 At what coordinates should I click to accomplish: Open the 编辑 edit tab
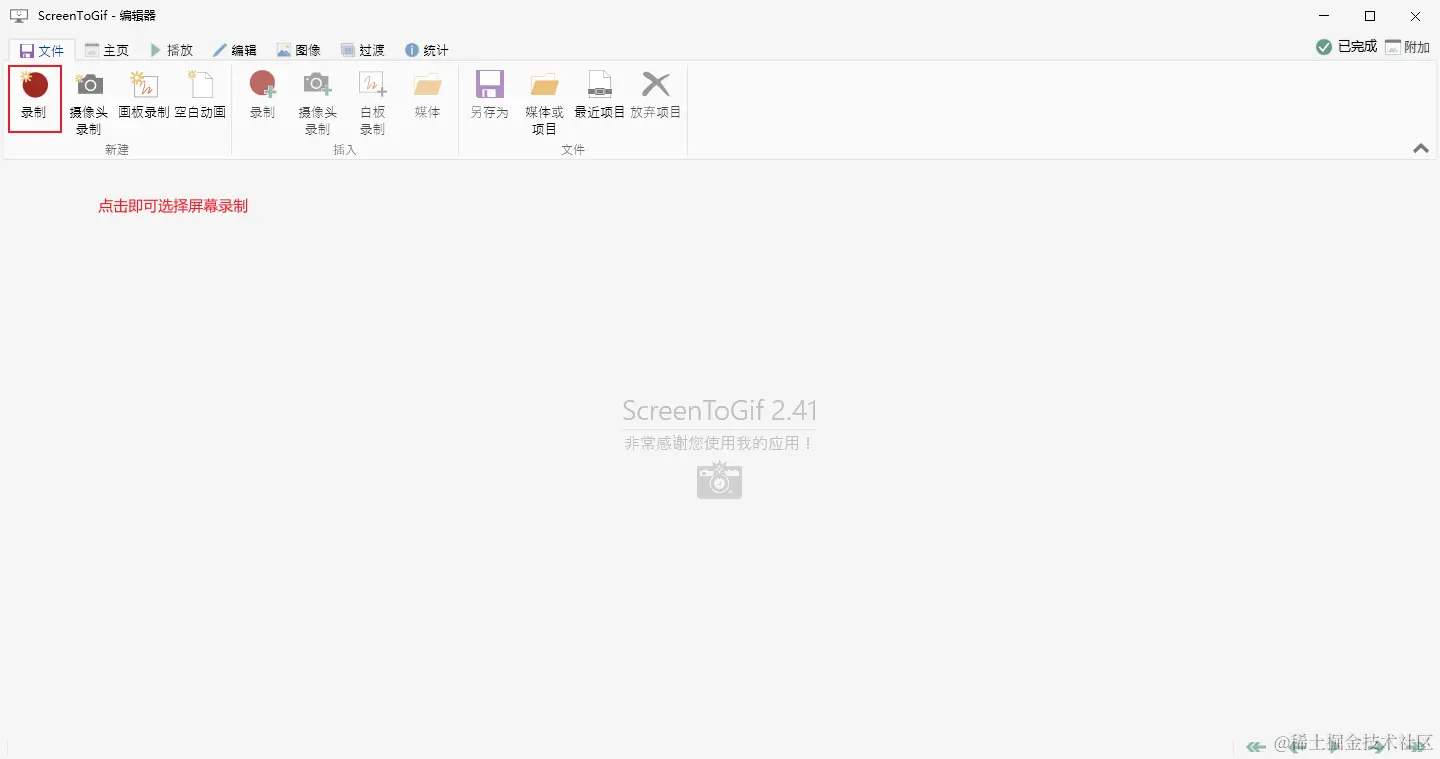[235, 50]
